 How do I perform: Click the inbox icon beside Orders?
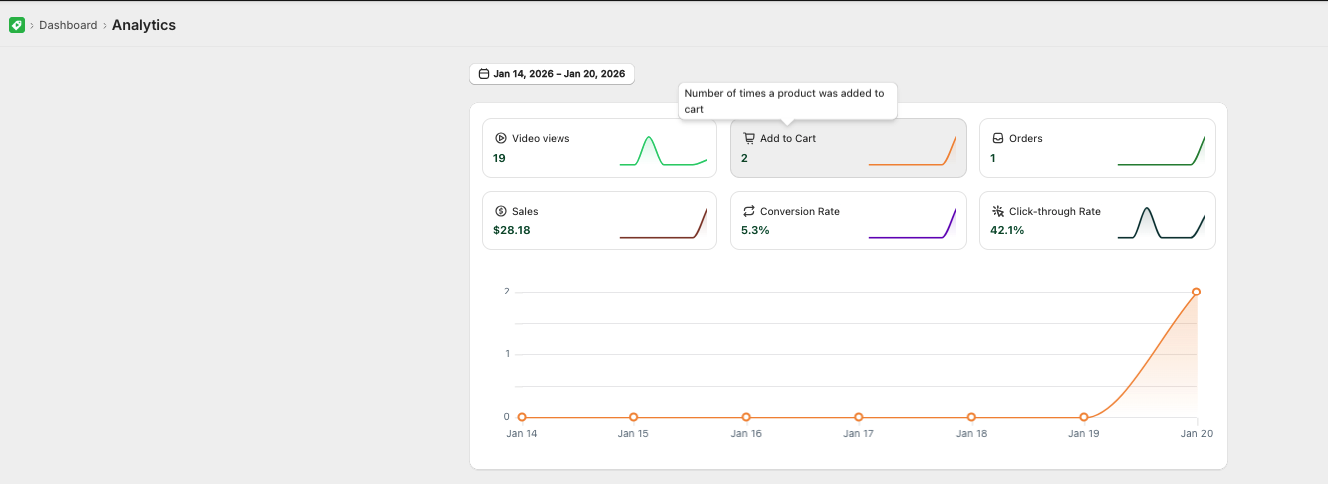(x=997, y=138)
